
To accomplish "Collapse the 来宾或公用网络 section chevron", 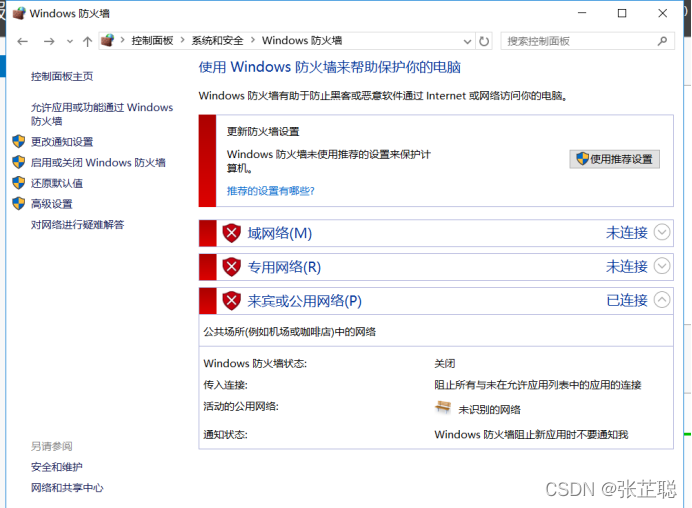I will click(662, 300).
